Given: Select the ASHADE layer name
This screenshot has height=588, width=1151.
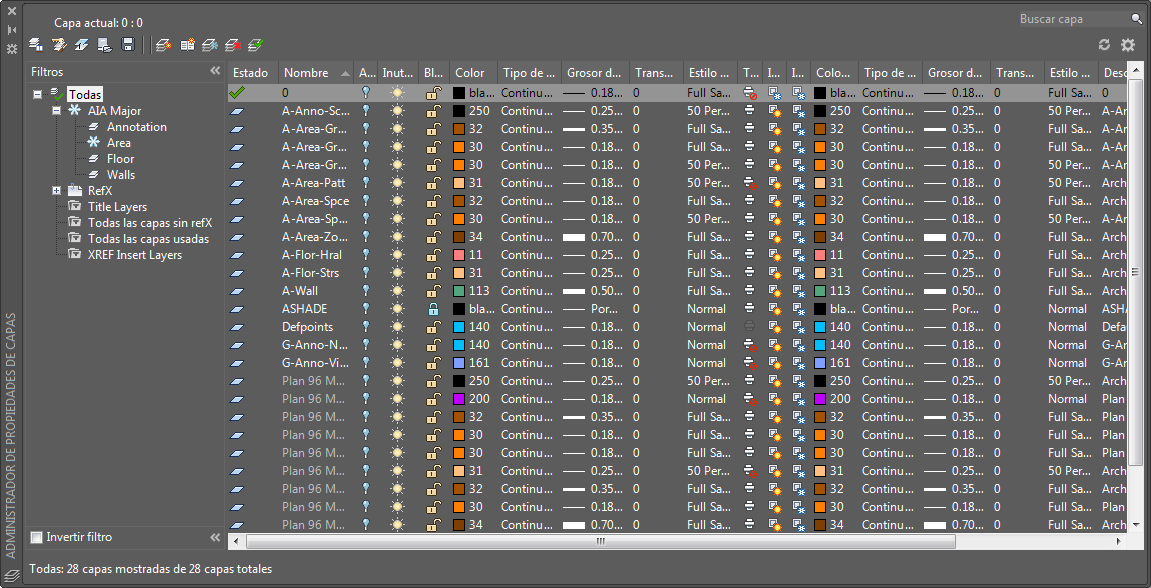Looking at the screenshot, I should tap(305, 309).
